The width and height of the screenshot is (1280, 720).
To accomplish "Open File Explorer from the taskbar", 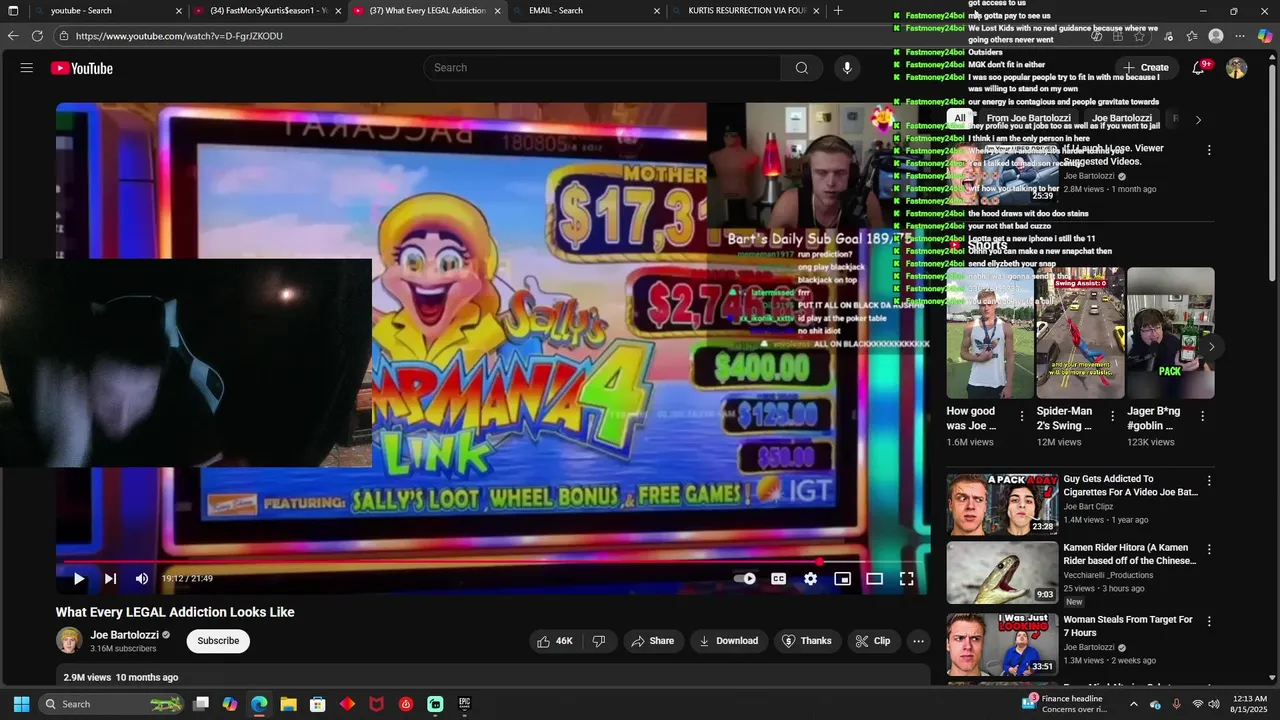I will 288,704.
